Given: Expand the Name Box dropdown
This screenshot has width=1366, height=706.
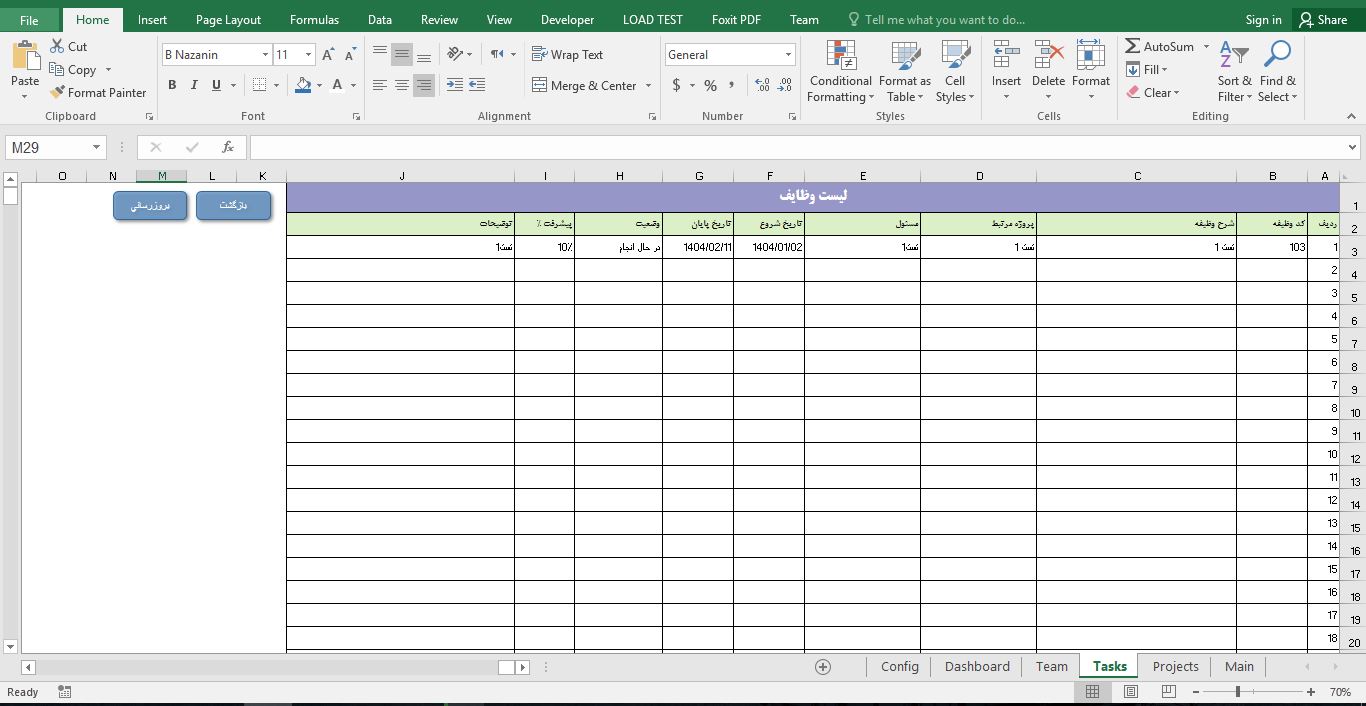Looking at the screenshot, I should click(x=96, y=147).
